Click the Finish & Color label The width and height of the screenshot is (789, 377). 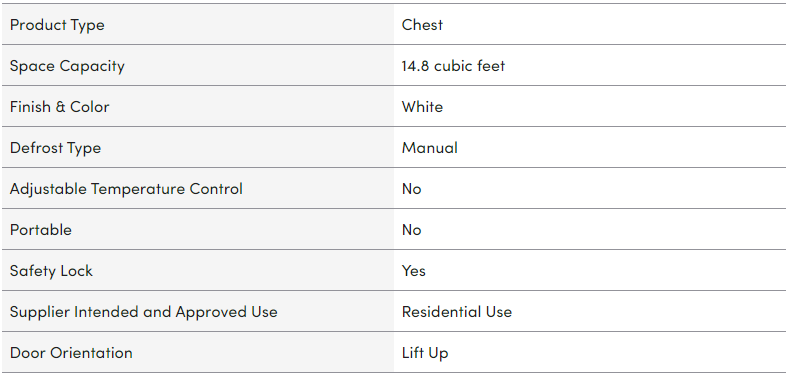pos(59,107)
